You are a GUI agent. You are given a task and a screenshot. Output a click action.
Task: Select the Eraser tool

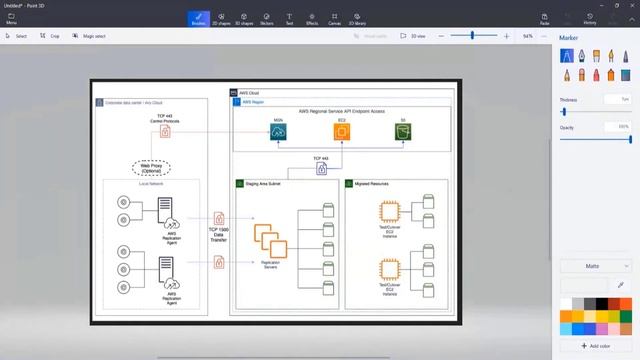coord(582,75)
